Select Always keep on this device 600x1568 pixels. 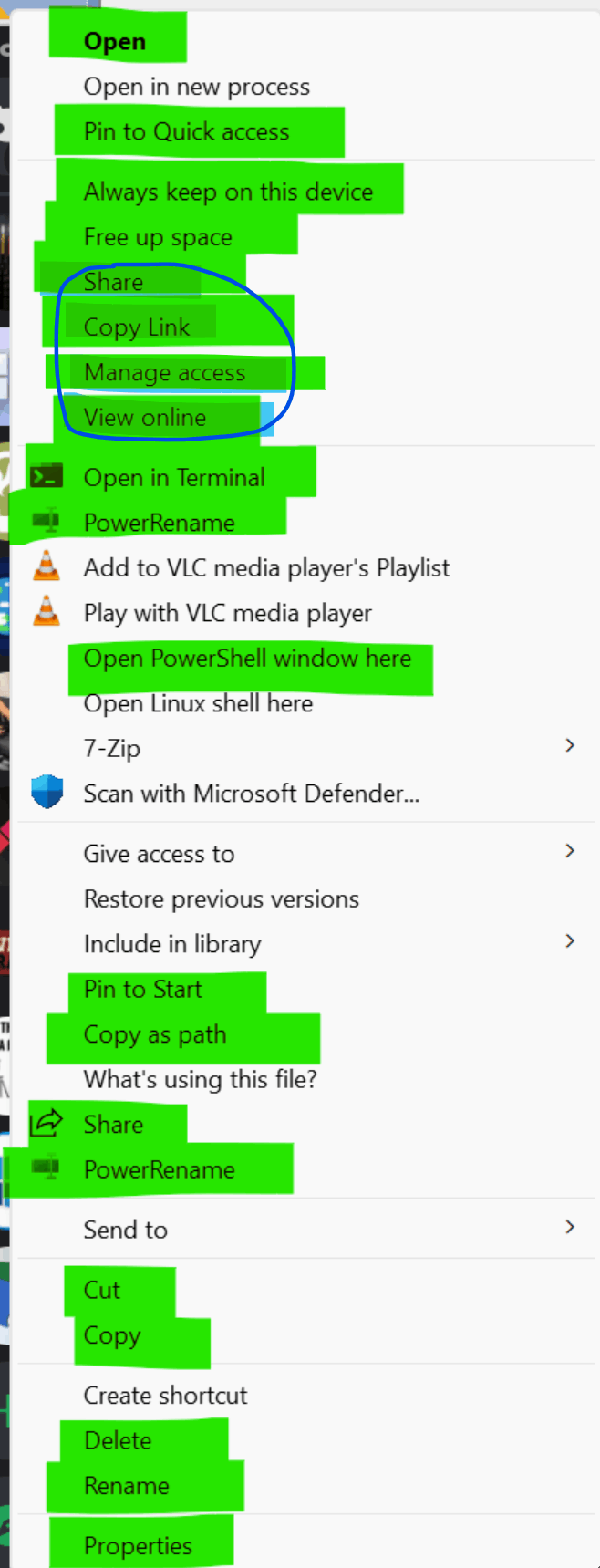pyautogui.click(x=229, y=192)
